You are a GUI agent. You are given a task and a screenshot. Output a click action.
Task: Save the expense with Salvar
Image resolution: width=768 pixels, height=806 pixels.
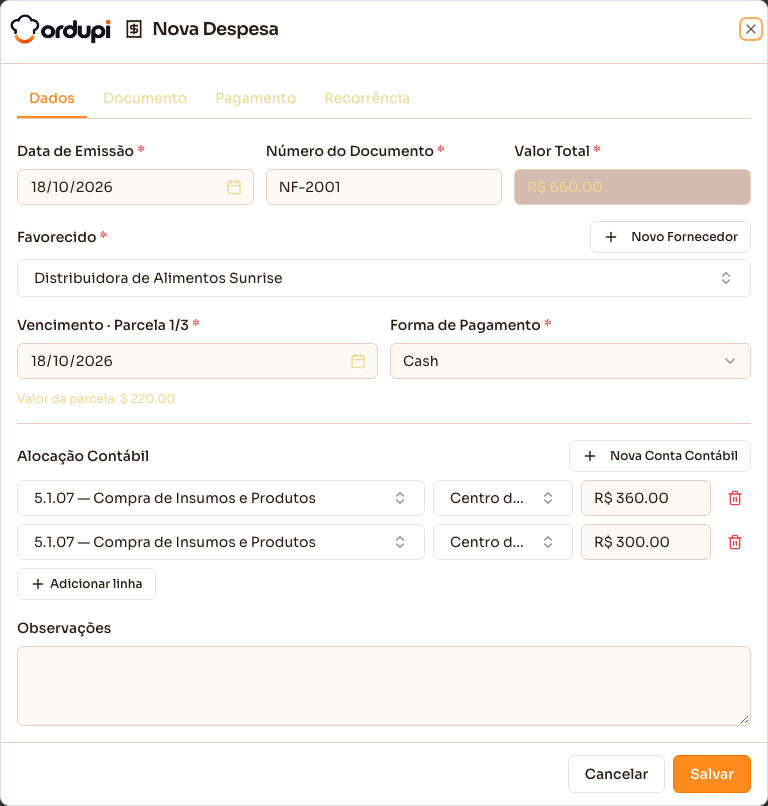(x=712, y=774)
